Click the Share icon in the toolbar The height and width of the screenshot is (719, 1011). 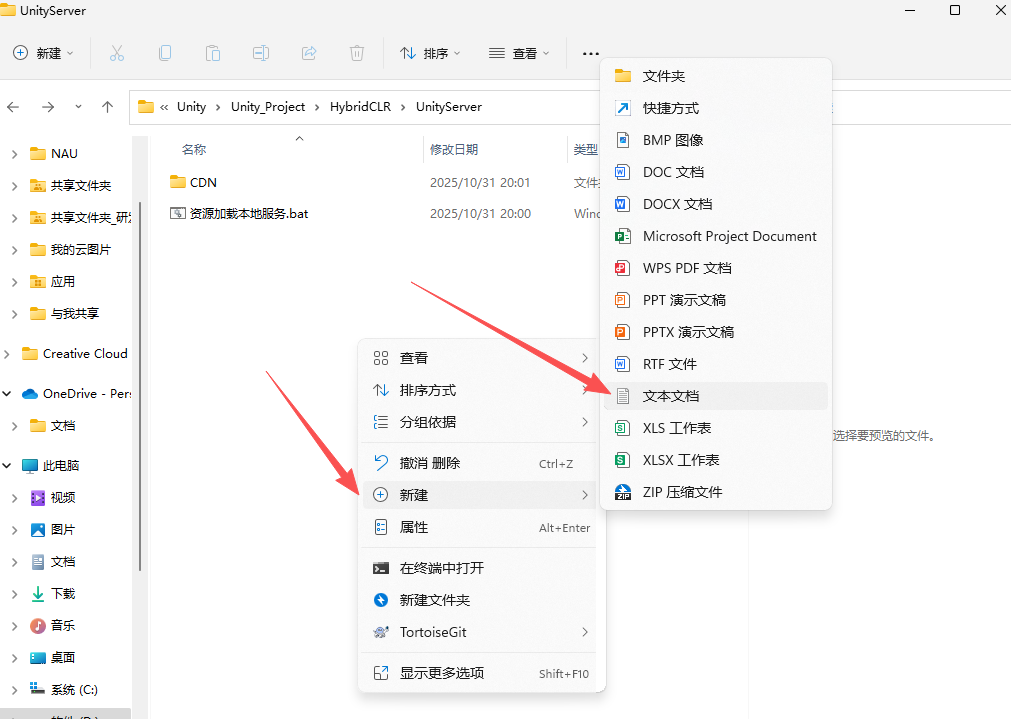[x=308, y=53]
